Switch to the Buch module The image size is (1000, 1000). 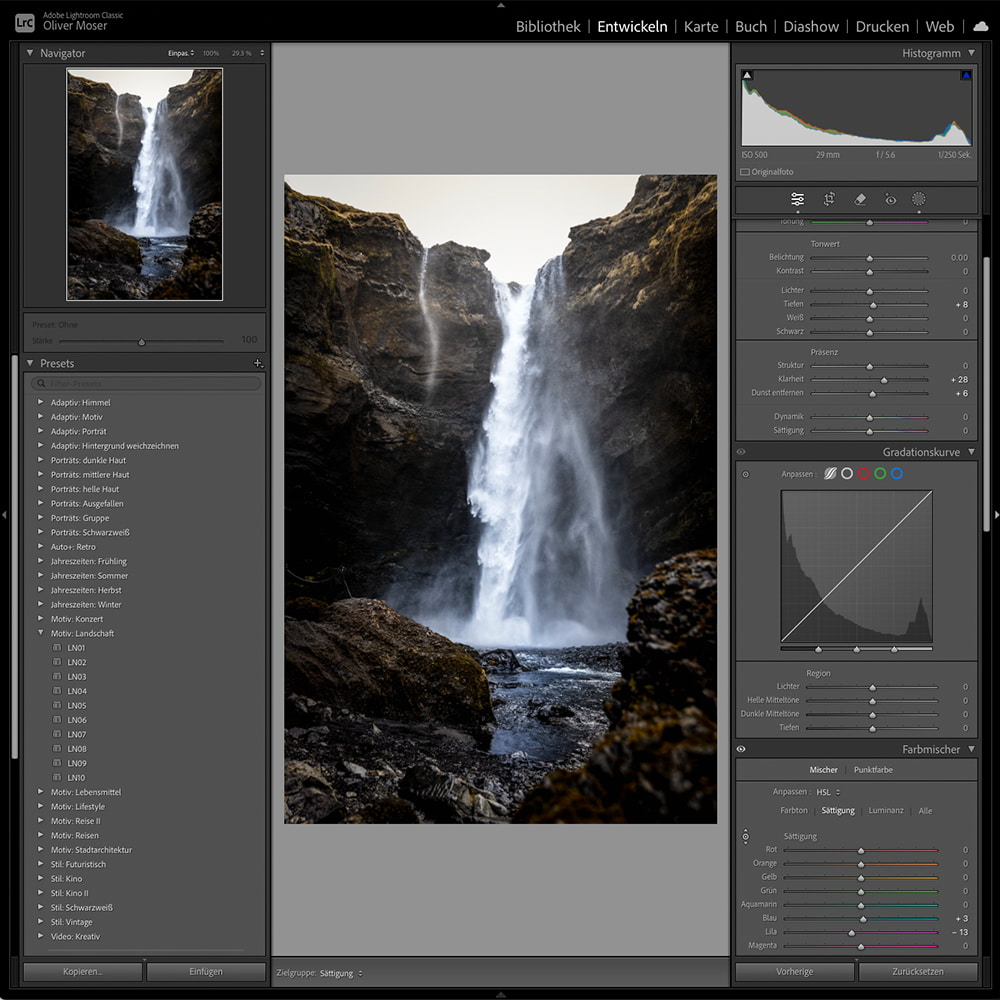click(751, 26)
